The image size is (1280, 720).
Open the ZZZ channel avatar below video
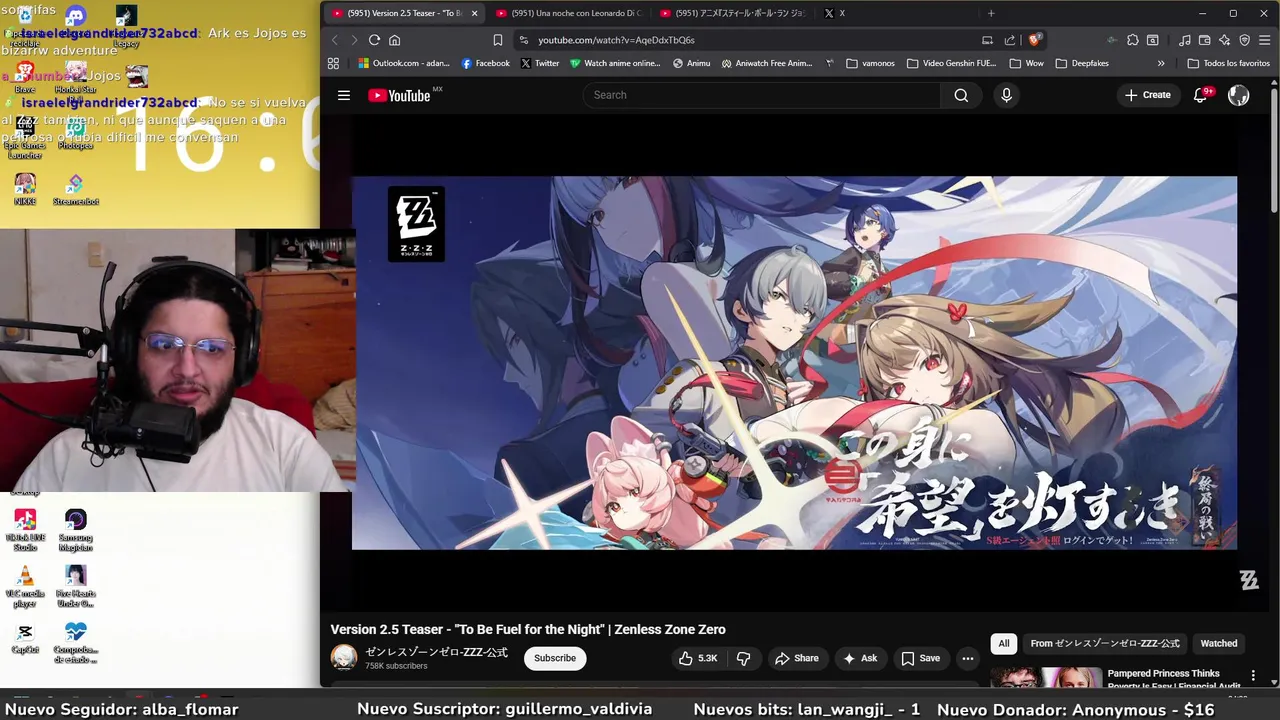click(x=344, y=657)
